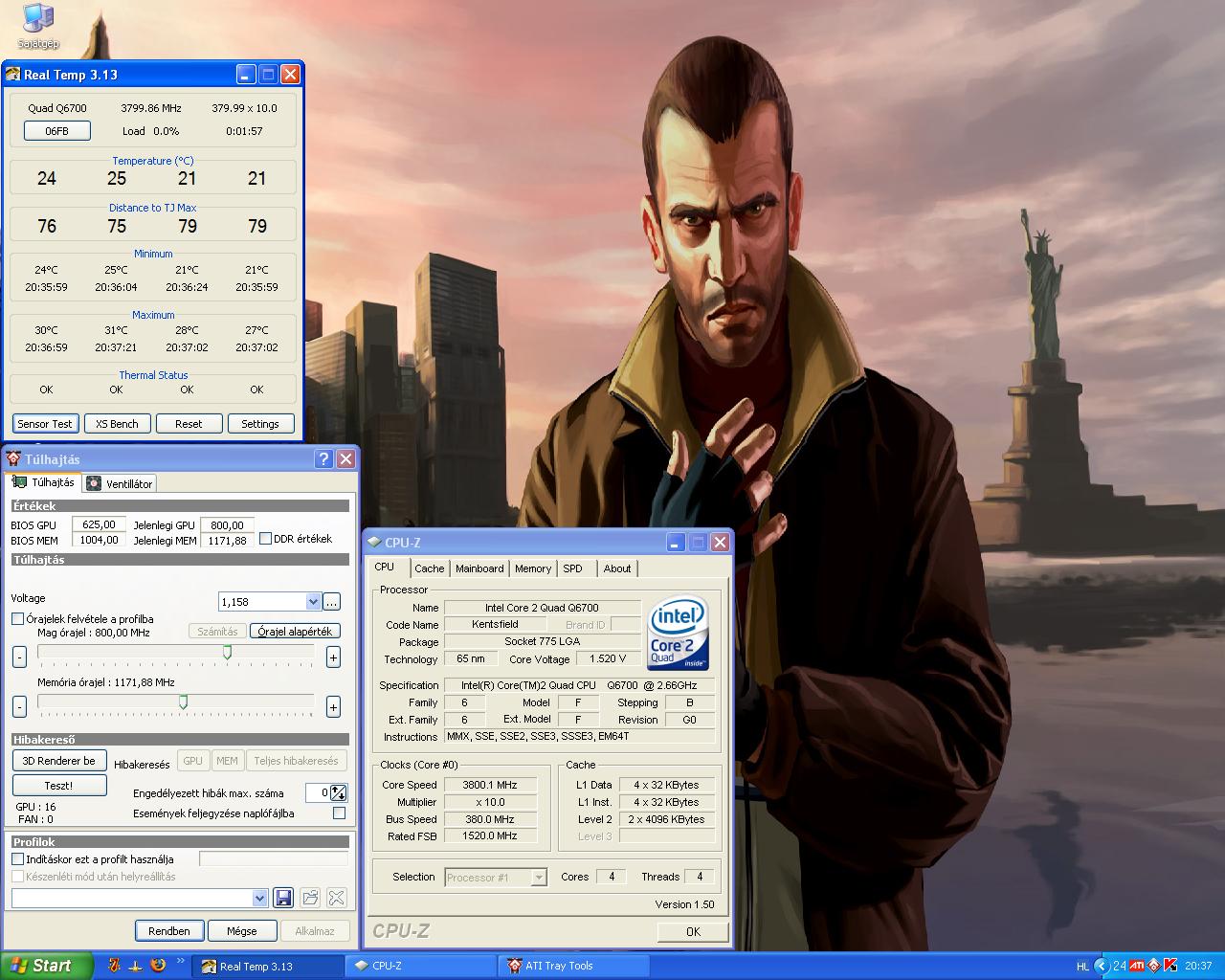This screenshot has width=1225, height=980.
Task: Click Órajel alapérték button
Action: pos(295,632)
